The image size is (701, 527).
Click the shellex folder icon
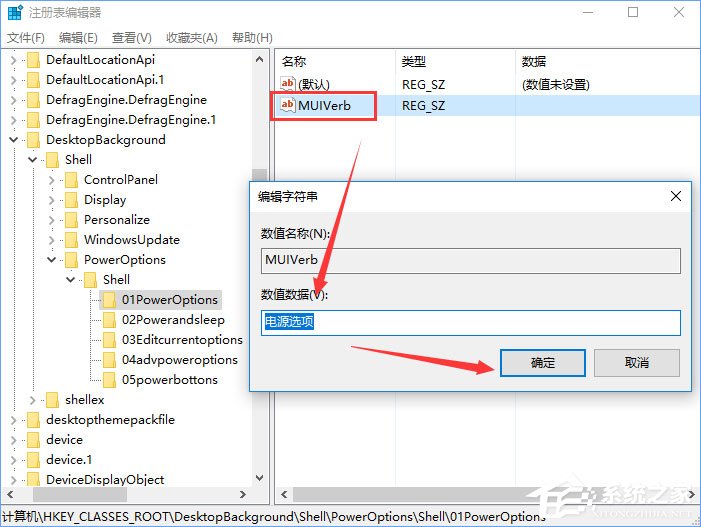point(52,400)
